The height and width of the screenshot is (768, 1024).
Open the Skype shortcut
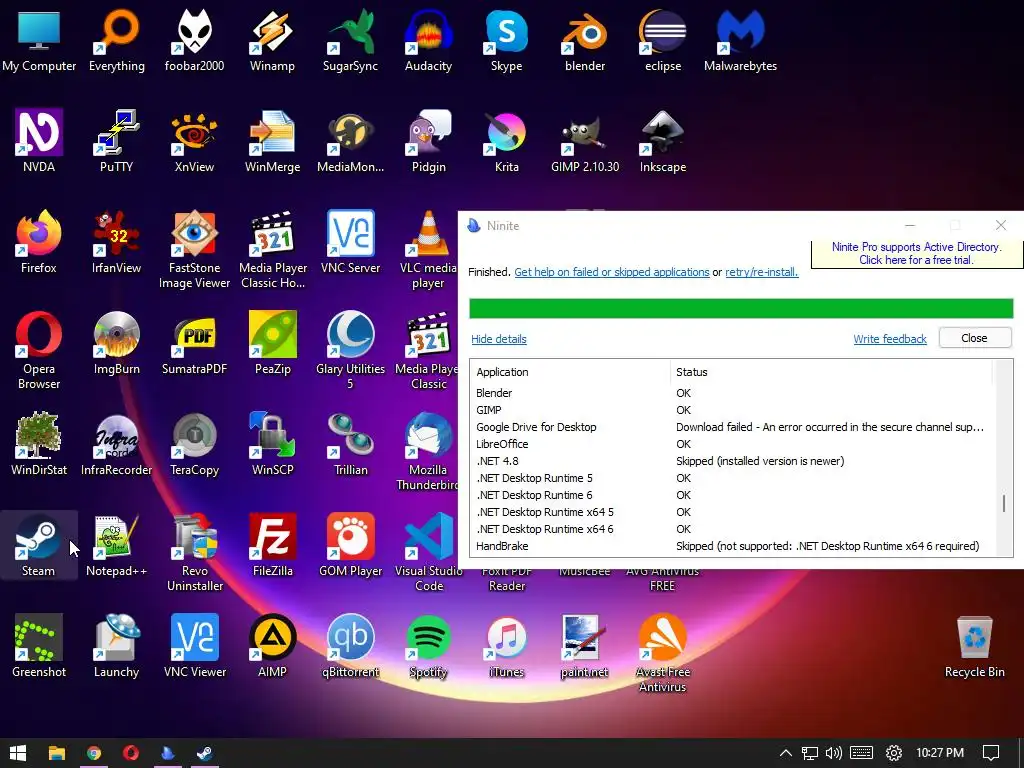[x=506, y=40]
